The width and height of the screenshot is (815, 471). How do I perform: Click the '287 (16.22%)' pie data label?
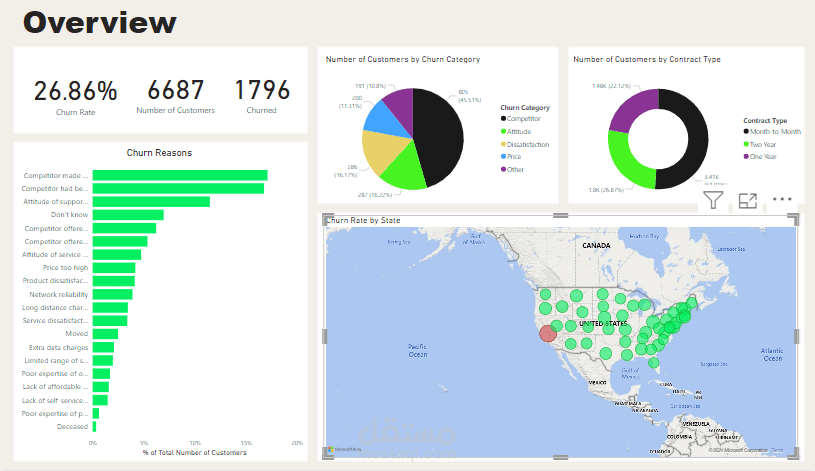coord(375,194)
